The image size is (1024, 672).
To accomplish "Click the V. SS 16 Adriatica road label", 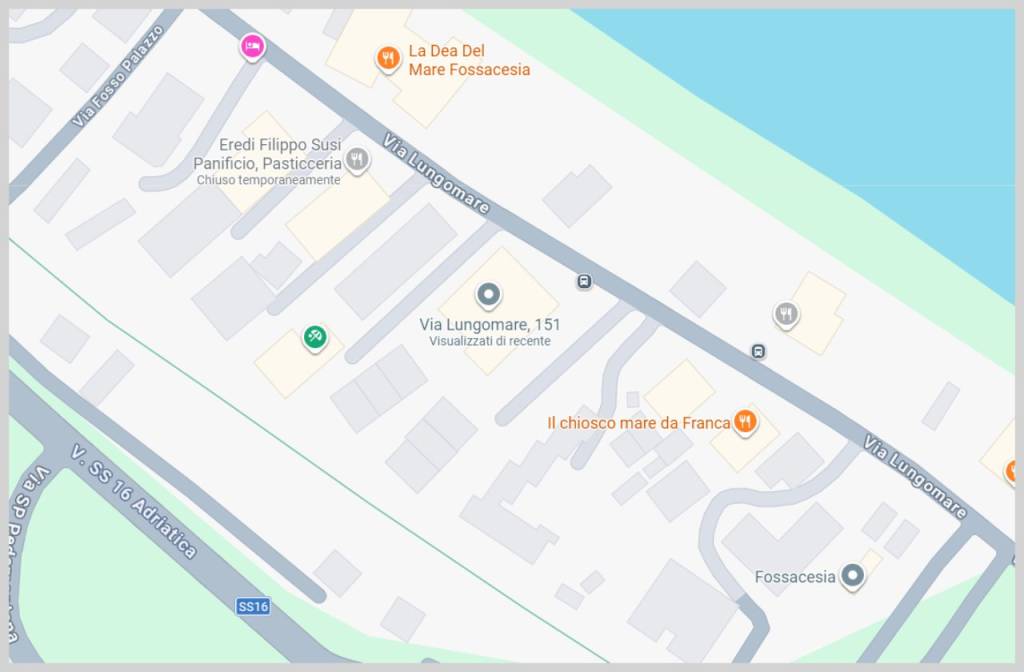I will (x=134, y=502).
